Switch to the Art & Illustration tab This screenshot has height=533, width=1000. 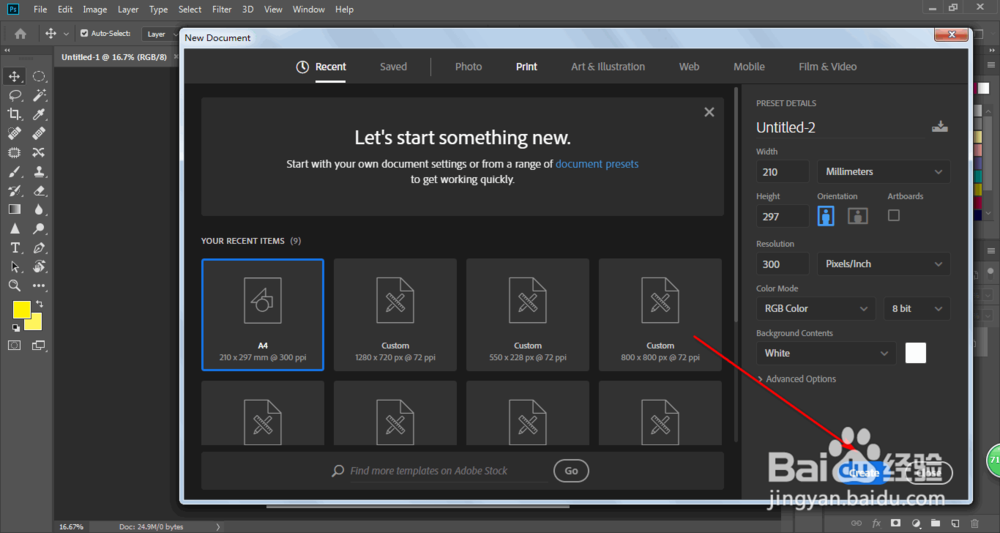(608, 66)
